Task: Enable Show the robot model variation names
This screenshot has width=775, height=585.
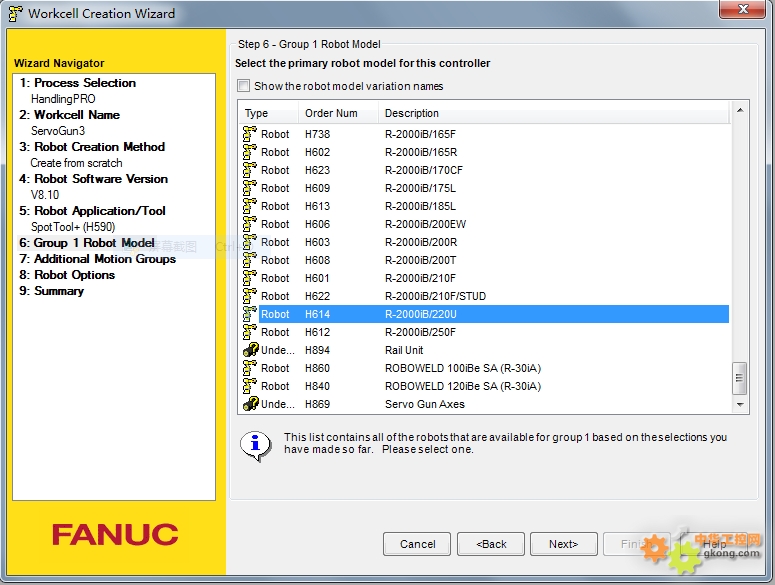Action: [243, 86]
